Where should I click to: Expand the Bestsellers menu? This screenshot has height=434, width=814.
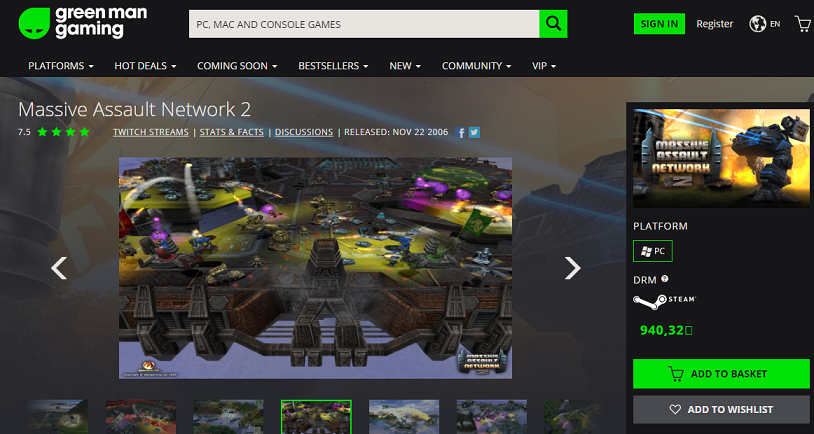333,66
